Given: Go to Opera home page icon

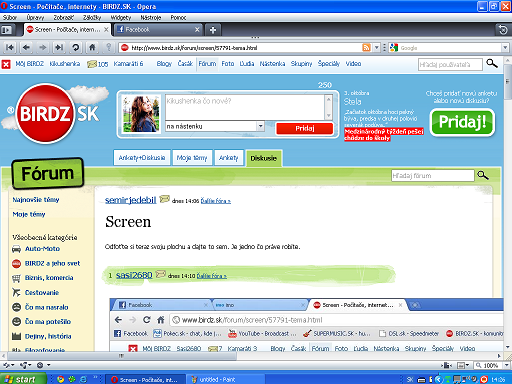Looking at the screenshot, I should click(92, 48).
